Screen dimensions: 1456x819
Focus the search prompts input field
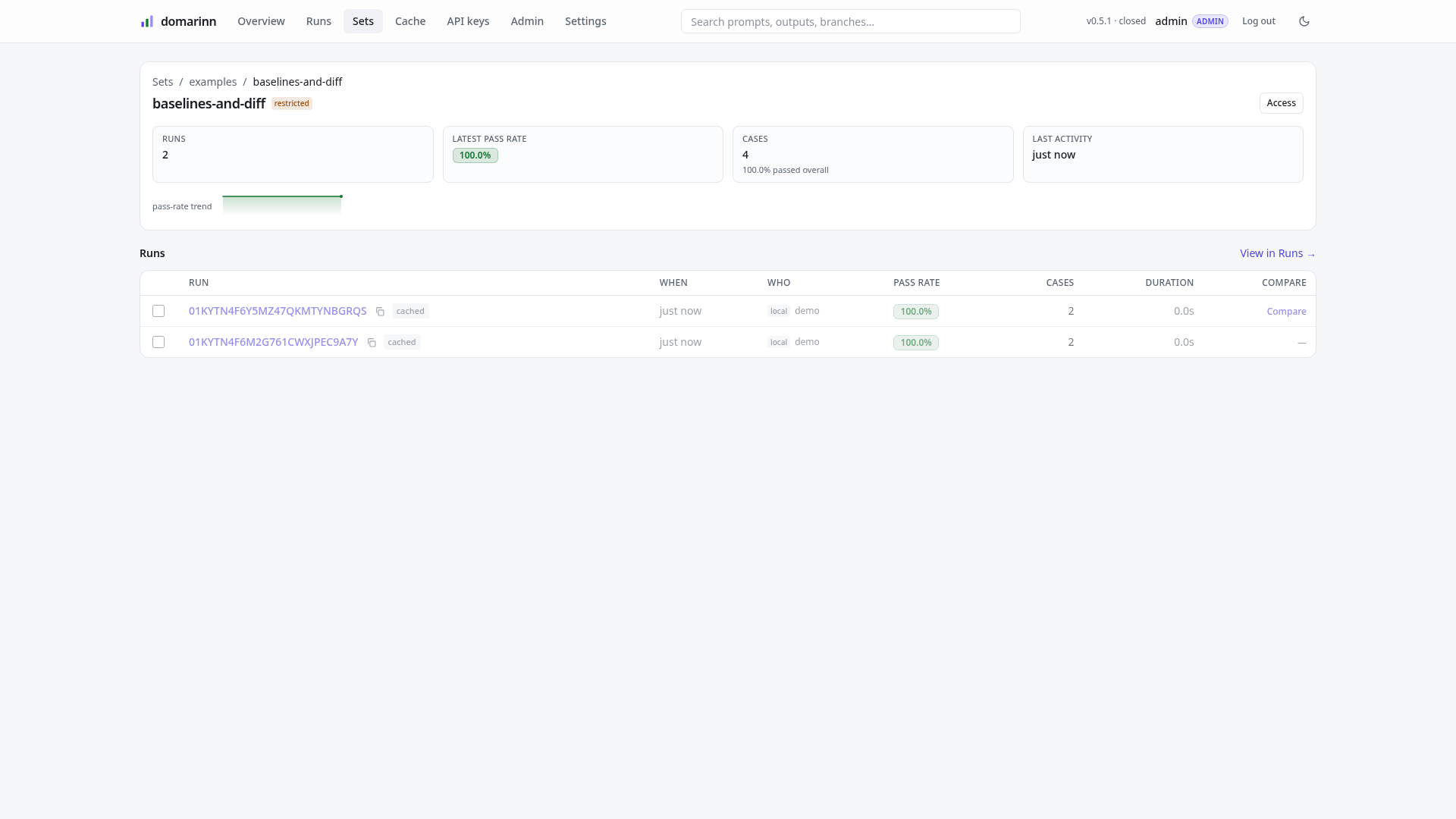pyautogui.click(x=850, y=21)
